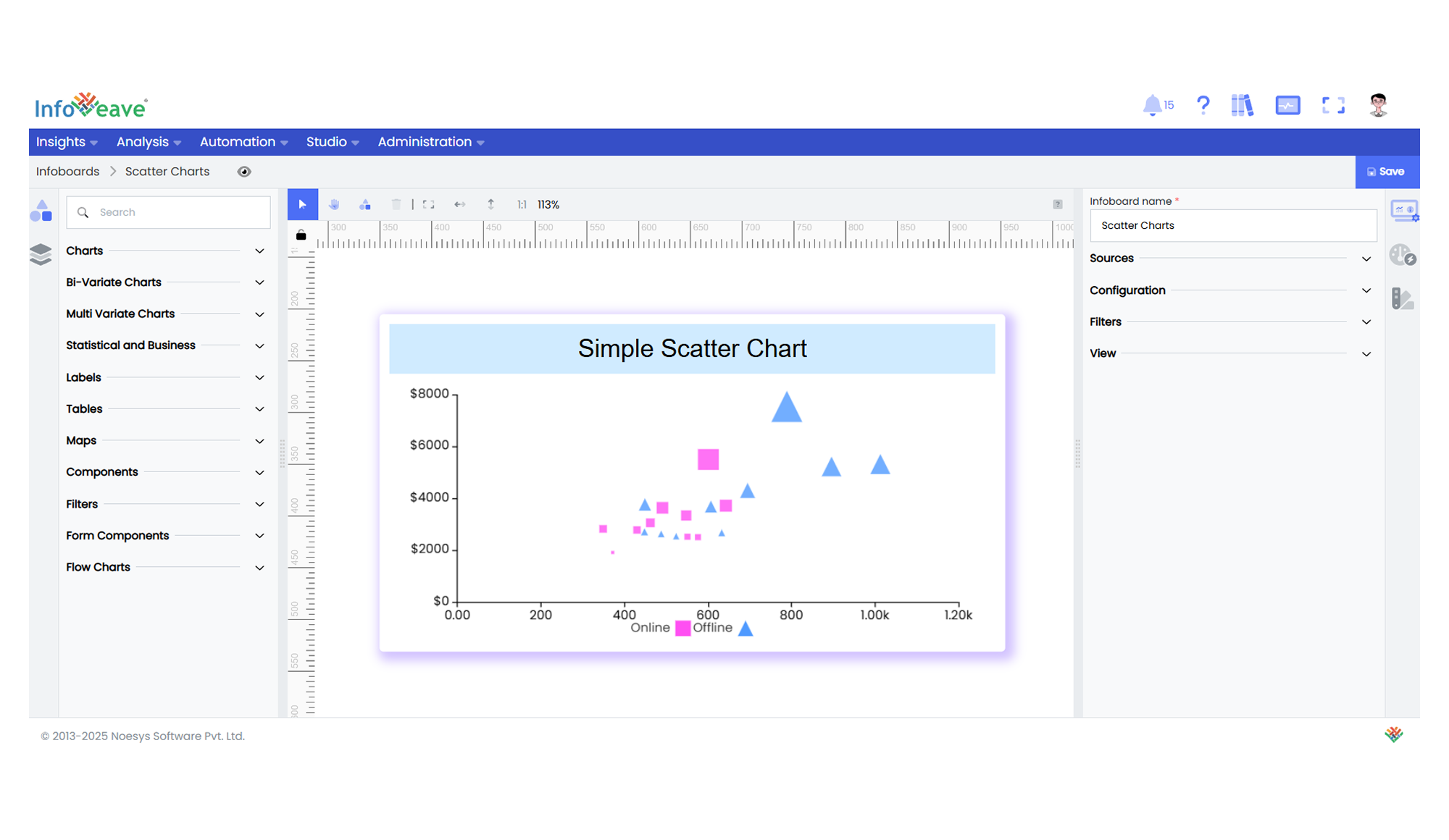The width and height of the screenshot is (1449, 840).
Task: Click the search widgets field
Action: click(168, 212)
